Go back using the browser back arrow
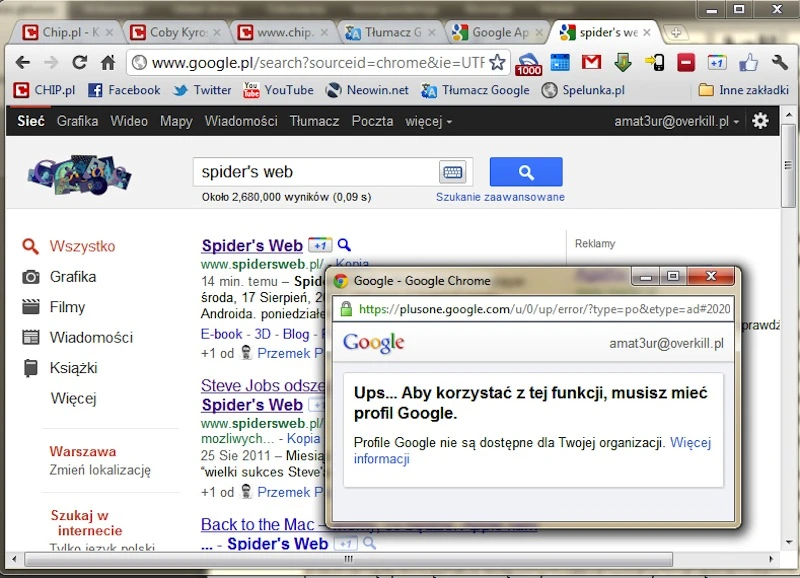The width and height of the screenshot is (800, 578). tap(22, 63)
